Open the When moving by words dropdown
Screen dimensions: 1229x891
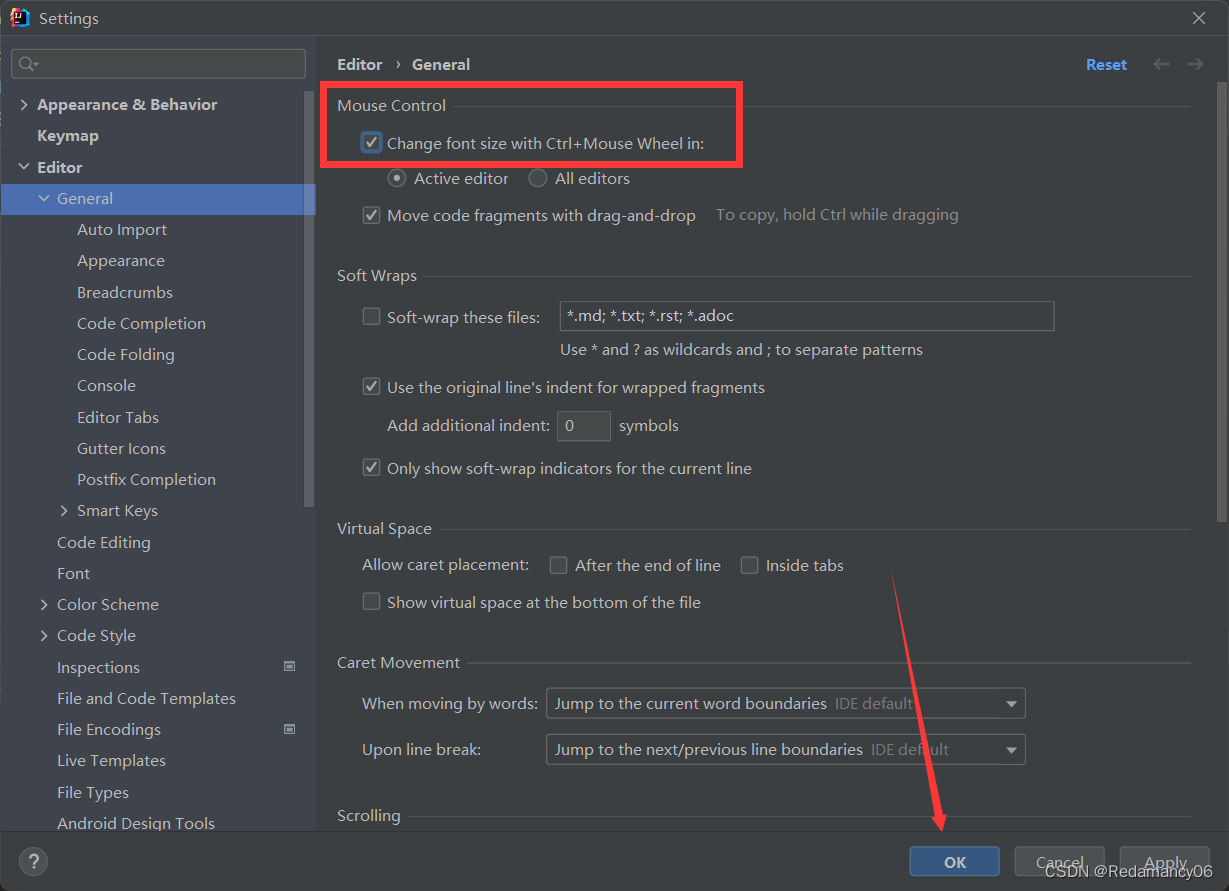click(x=785, y=704)
